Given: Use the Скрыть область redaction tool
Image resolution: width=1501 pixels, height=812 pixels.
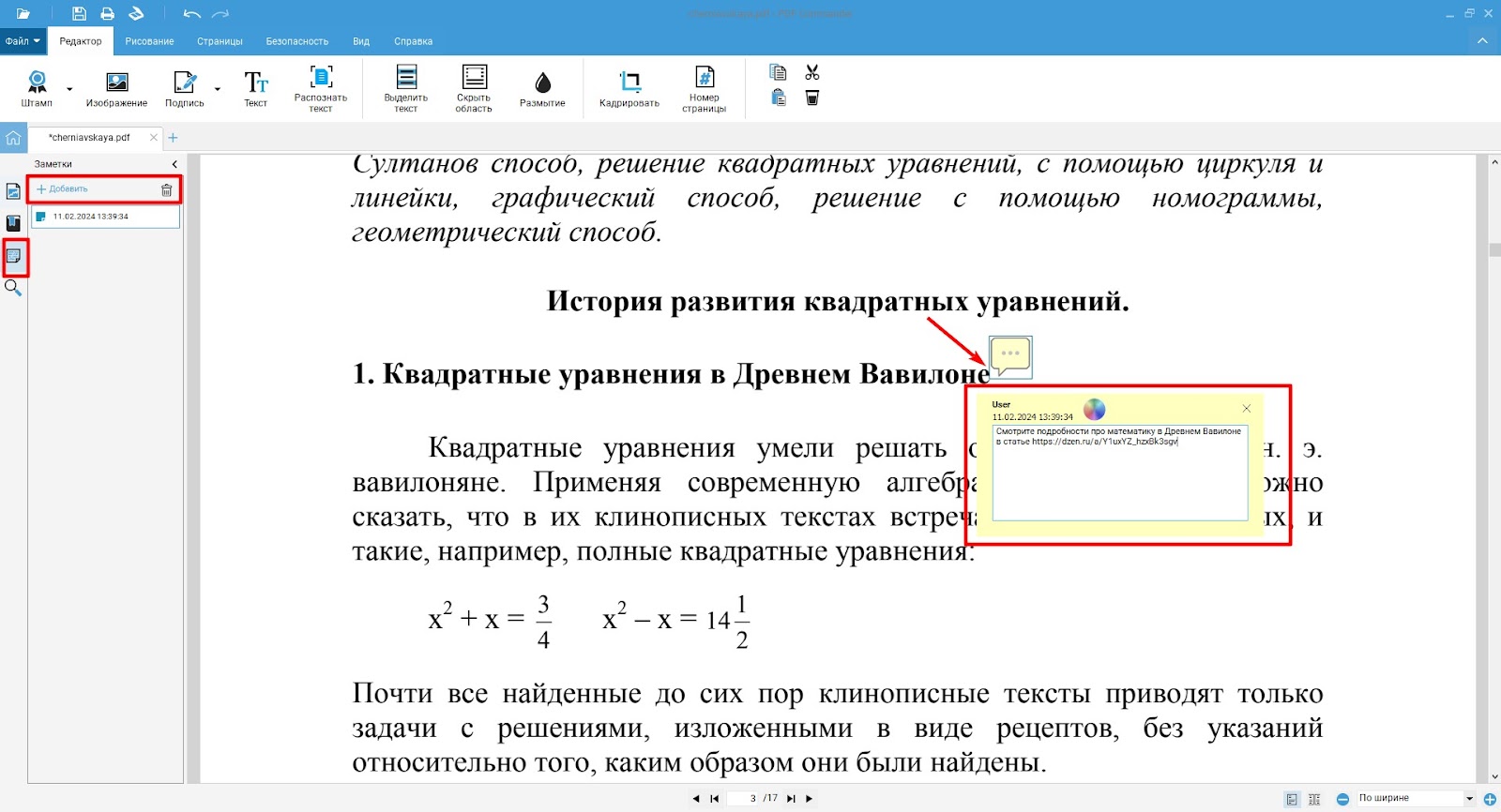Looking at the screenshot, I should (x=474, y=89).
